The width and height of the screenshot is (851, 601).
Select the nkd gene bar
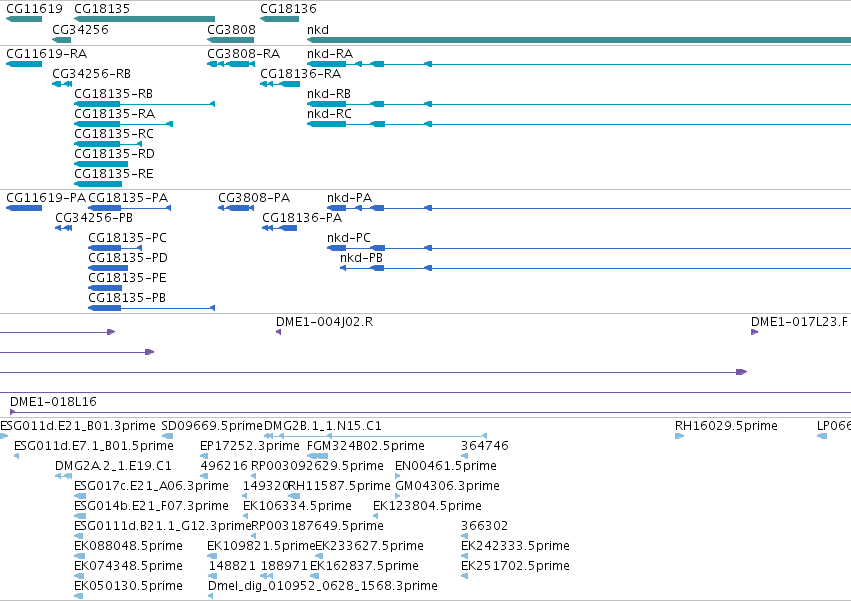[x=579, y=40]
